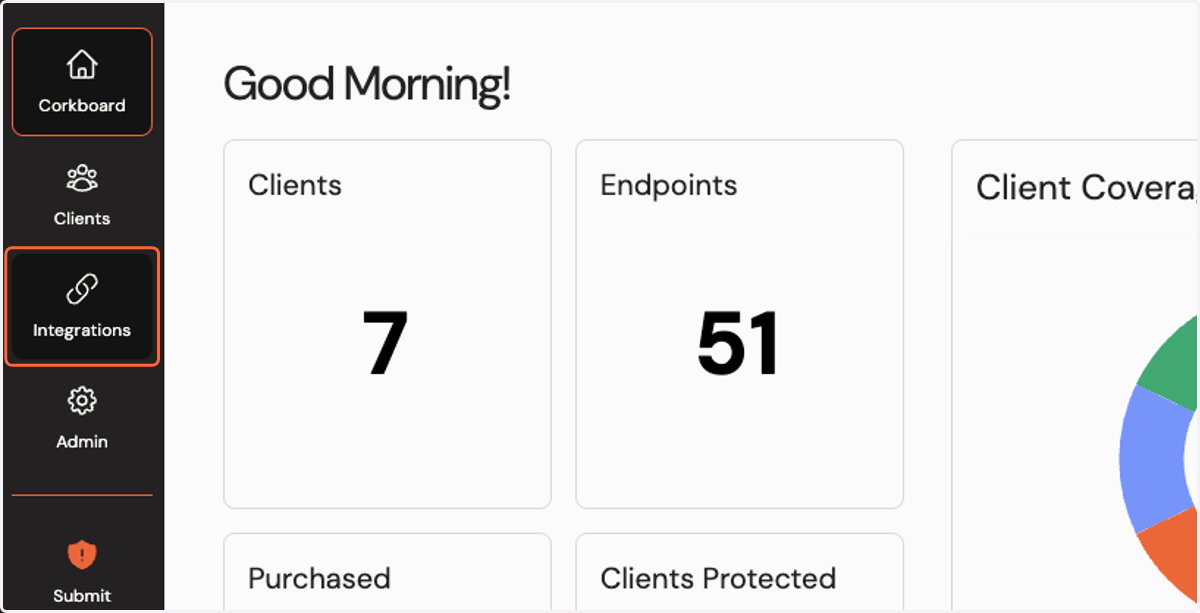Open the Corkboard home icon
Viewport: 1200px width, 613px height.
coord(82,65)
